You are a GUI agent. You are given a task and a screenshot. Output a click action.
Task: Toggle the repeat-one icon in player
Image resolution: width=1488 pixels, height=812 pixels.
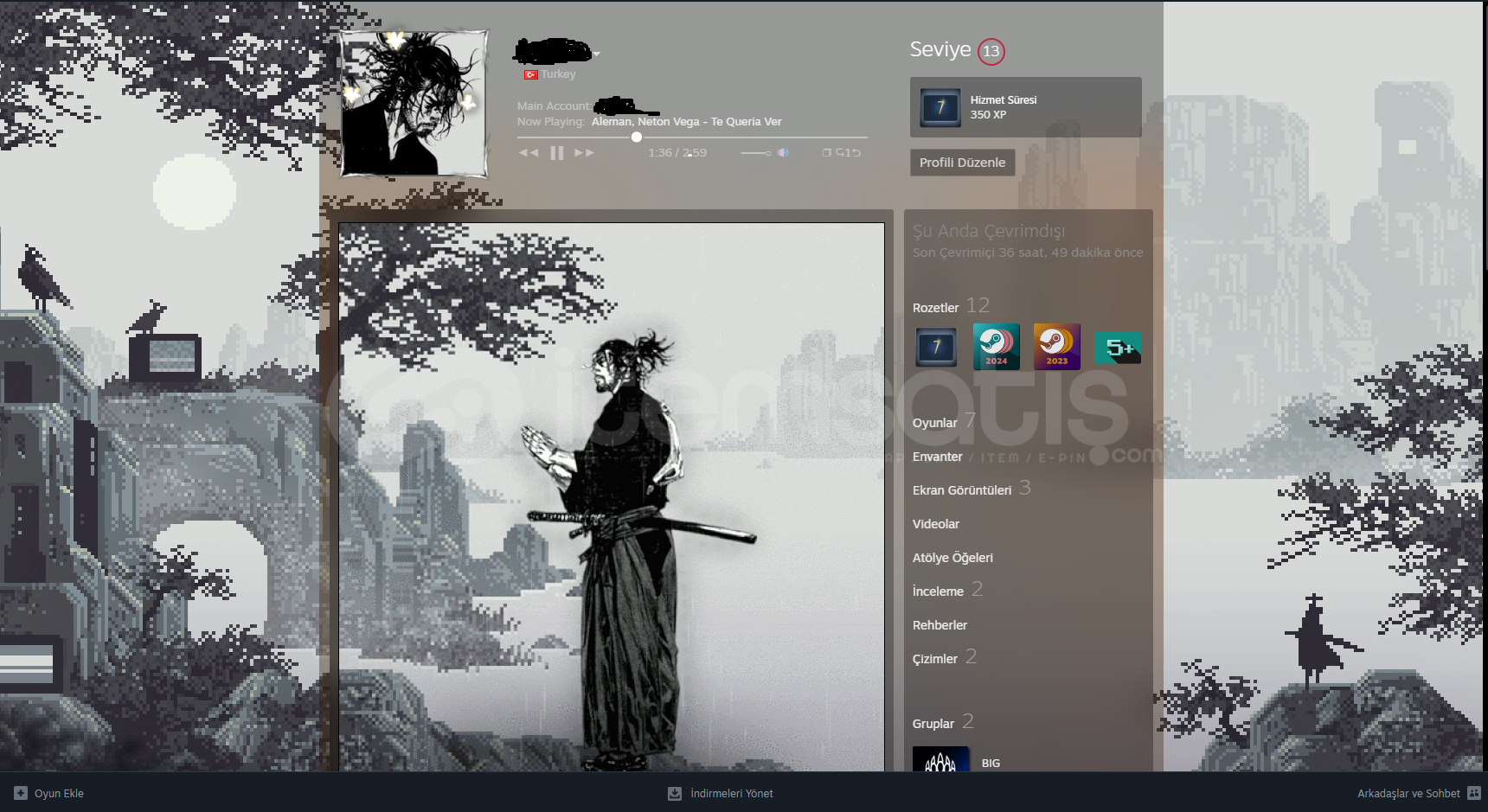coord(848,152)
